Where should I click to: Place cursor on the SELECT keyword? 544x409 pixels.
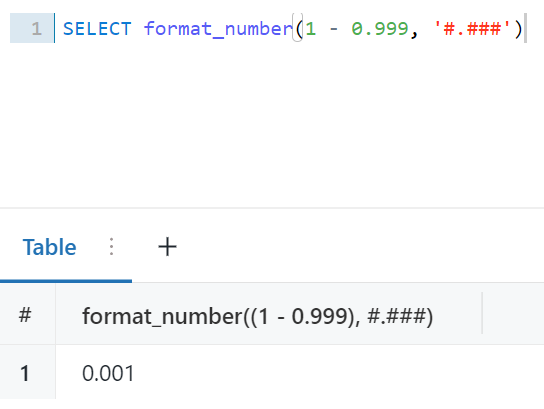tap(97, 28)
